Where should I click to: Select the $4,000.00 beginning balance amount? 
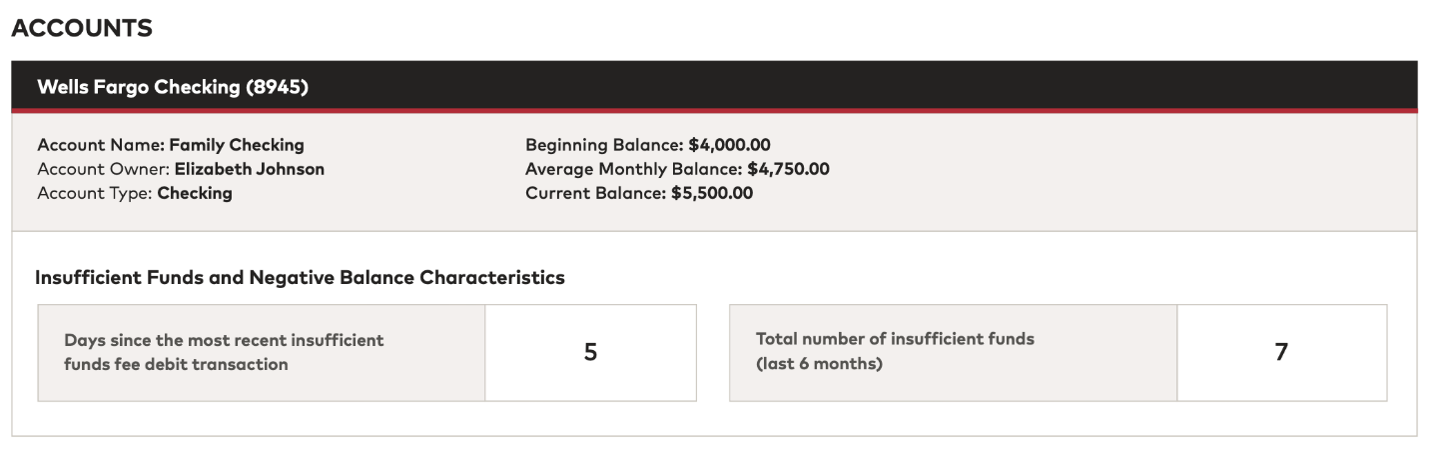click(x=729, y=145)
